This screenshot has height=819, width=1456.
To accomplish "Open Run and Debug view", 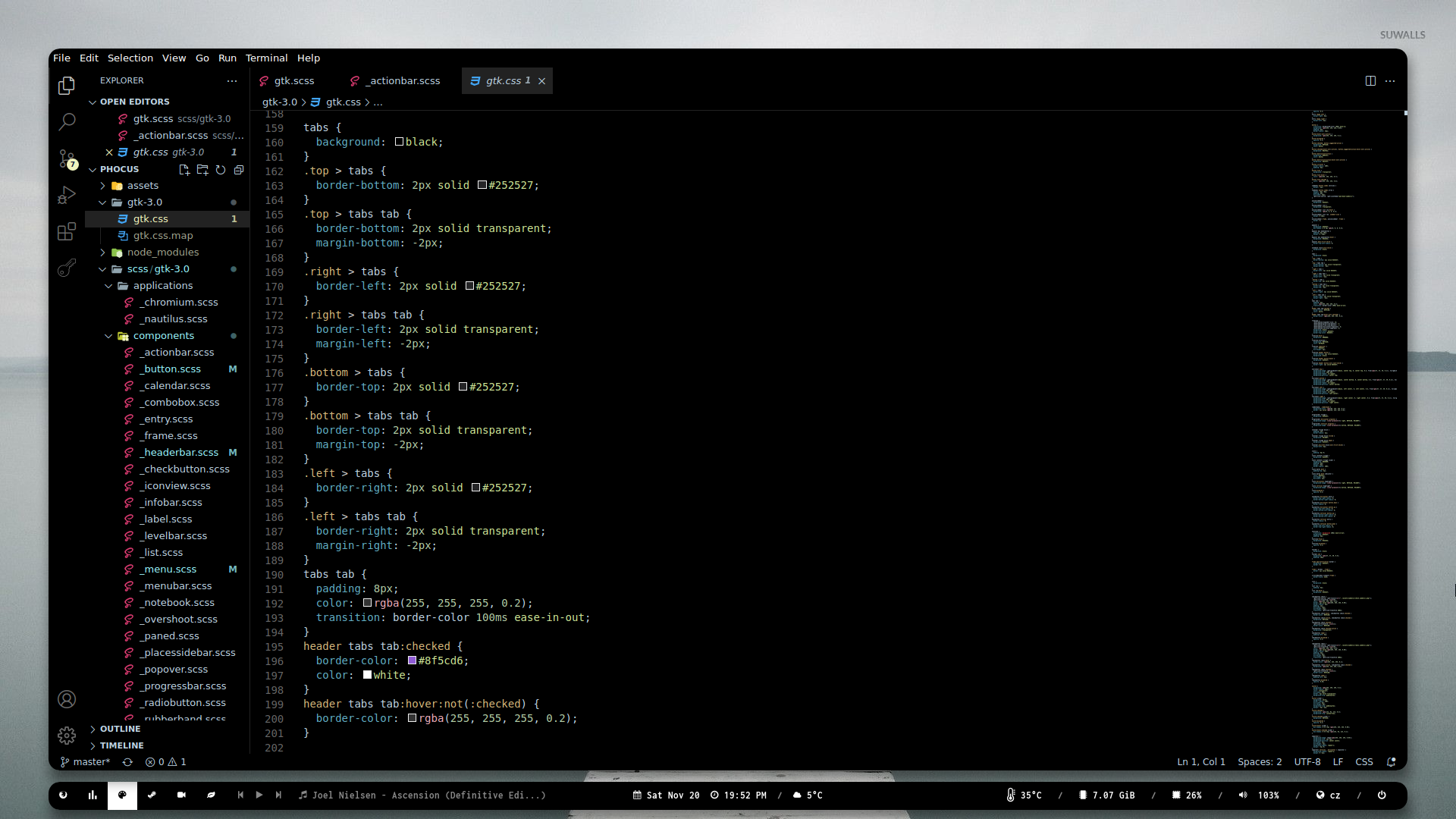I will [x=67, y=196].
